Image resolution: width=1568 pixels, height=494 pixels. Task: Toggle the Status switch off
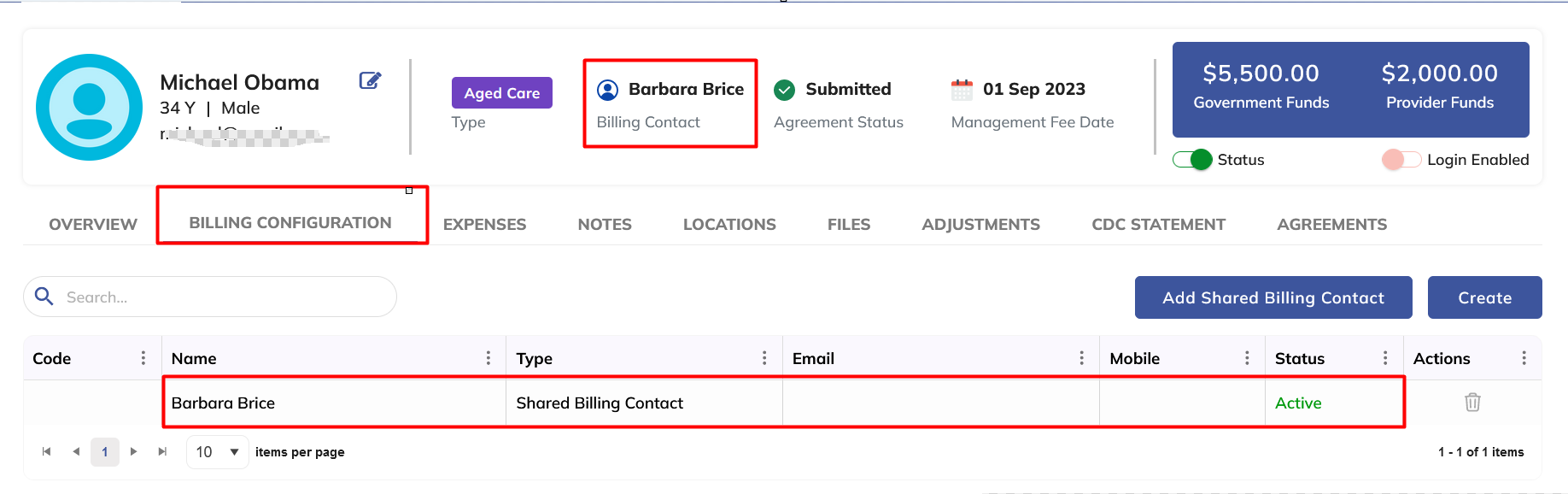[x=1192, y=160]
